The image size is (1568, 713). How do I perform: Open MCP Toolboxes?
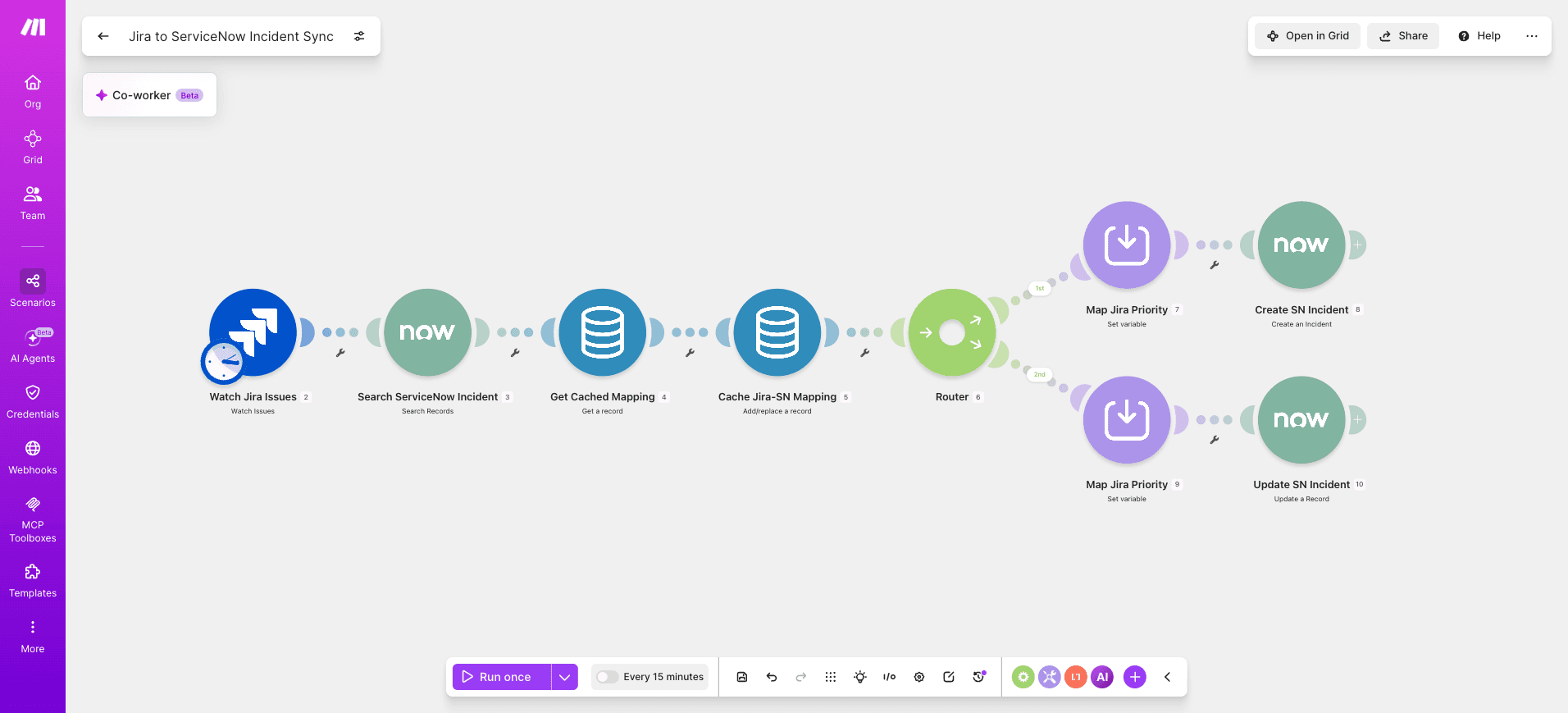(33, 519)
